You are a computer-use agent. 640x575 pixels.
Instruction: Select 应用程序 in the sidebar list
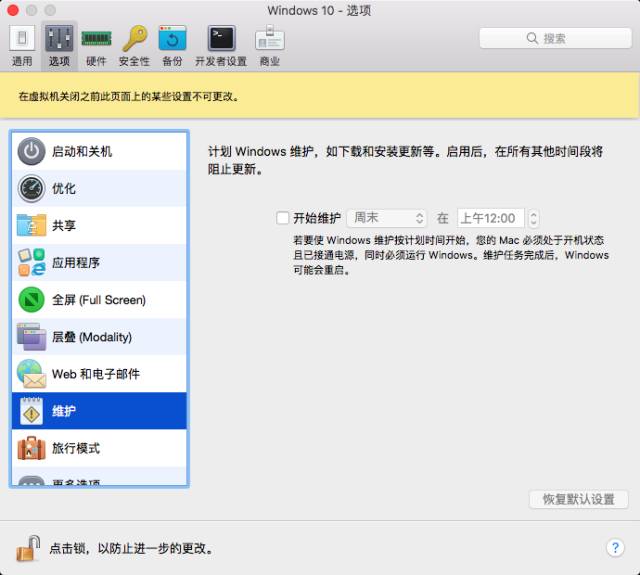[x=99, y=262]
